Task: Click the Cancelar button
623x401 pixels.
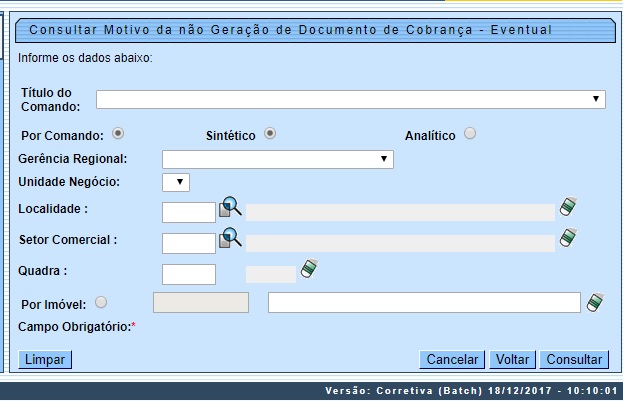Action: pyautogui.click(x=452, y=359)
